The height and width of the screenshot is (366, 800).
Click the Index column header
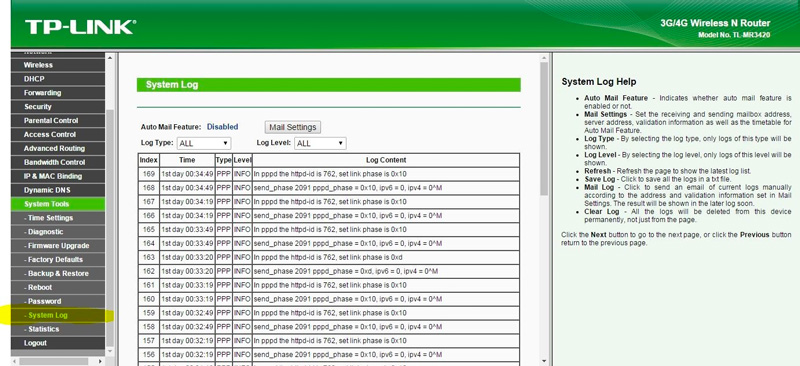pyautogui.click(x=148, y=160)
